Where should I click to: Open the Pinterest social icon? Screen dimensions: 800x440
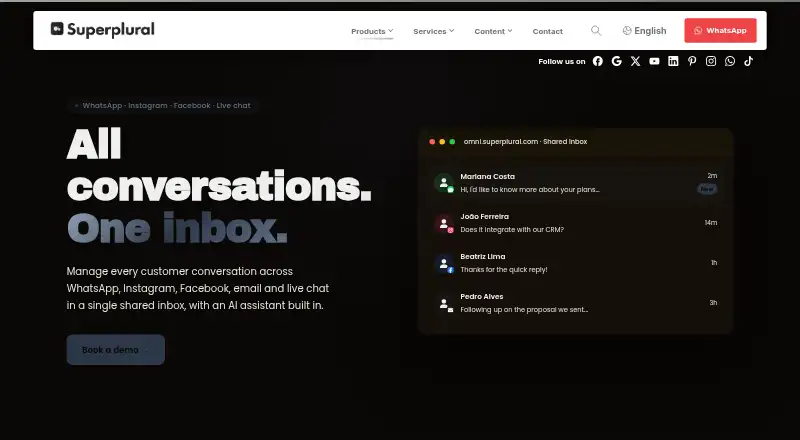tap(692, 61)
